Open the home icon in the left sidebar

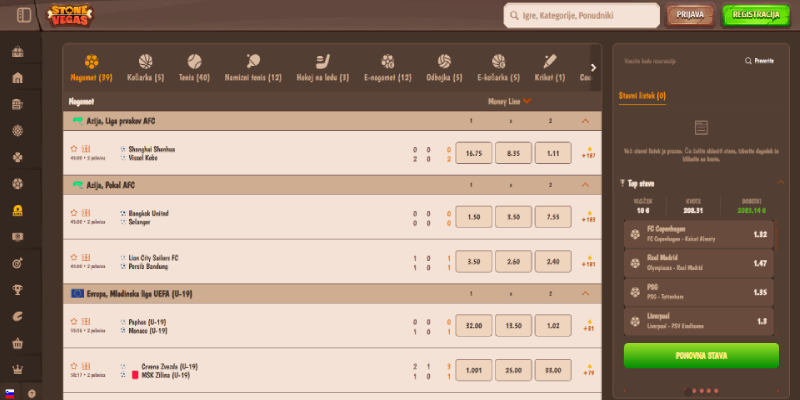(x=17, y=78)
